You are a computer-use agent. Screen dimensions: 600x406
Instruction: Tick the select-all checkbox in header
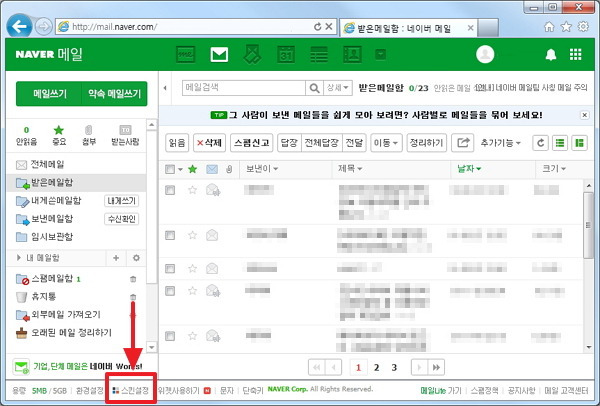170,169
